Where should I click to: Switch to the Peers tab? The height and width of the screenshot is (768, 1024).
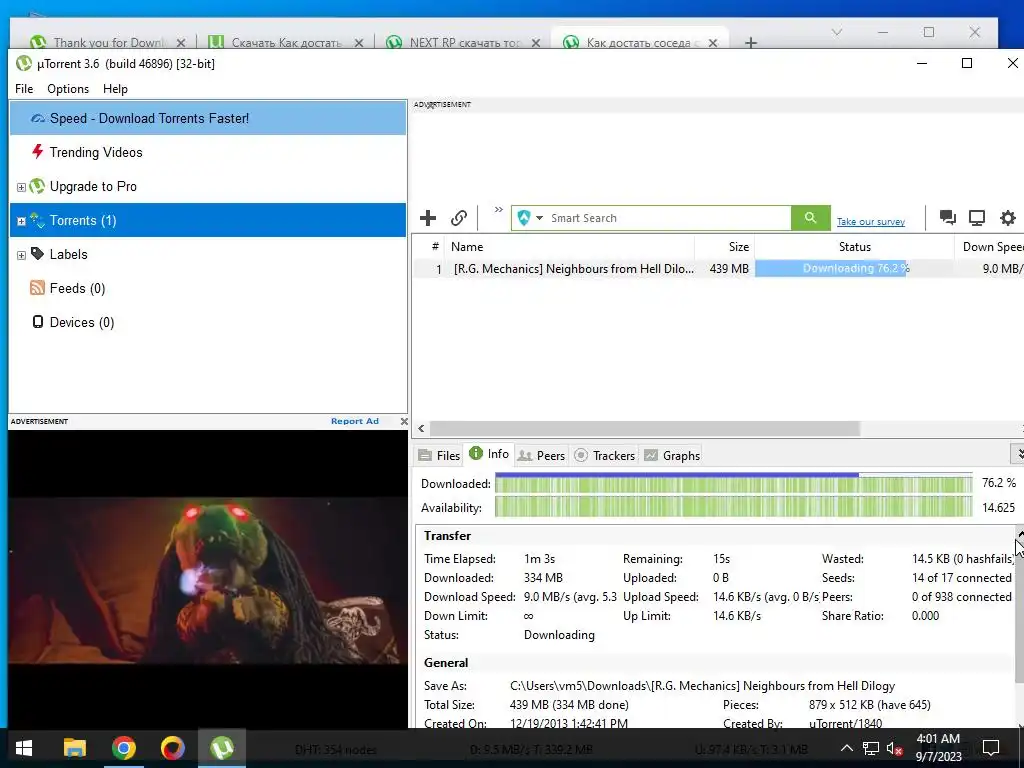click(x=541, y=455)
